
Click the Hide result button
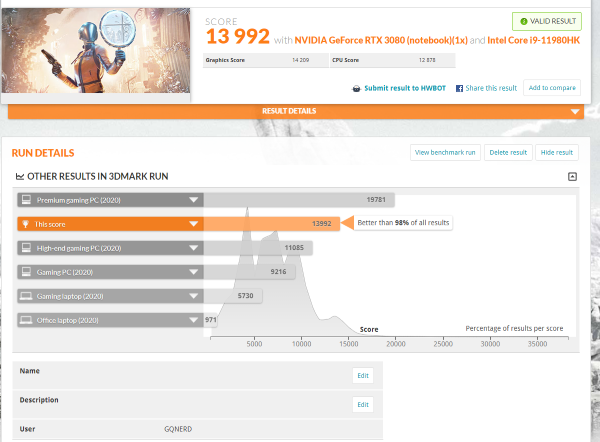coord(557,152)
